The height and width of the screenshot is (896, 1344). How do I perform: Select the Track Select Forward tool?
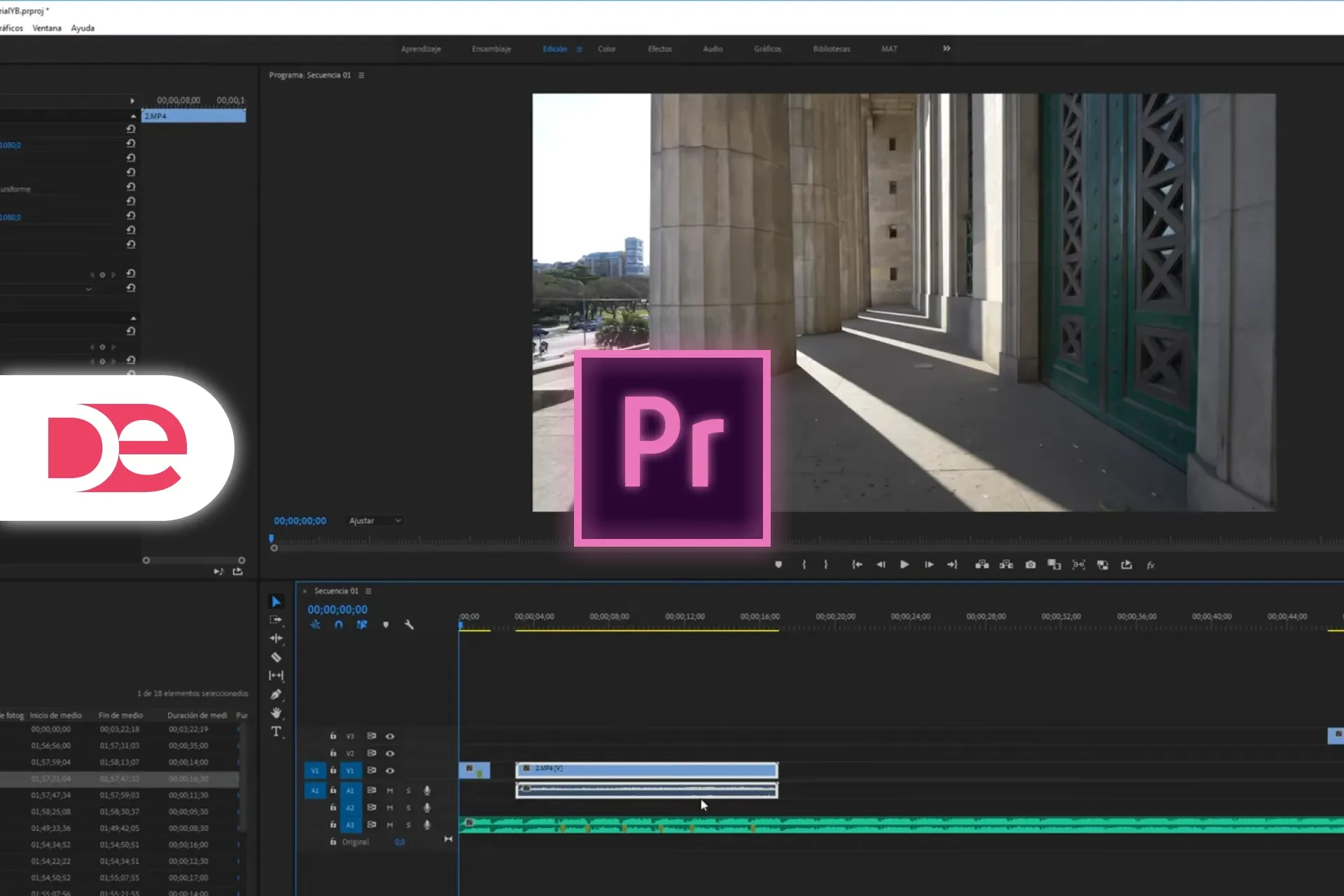(x=276, y=619)
